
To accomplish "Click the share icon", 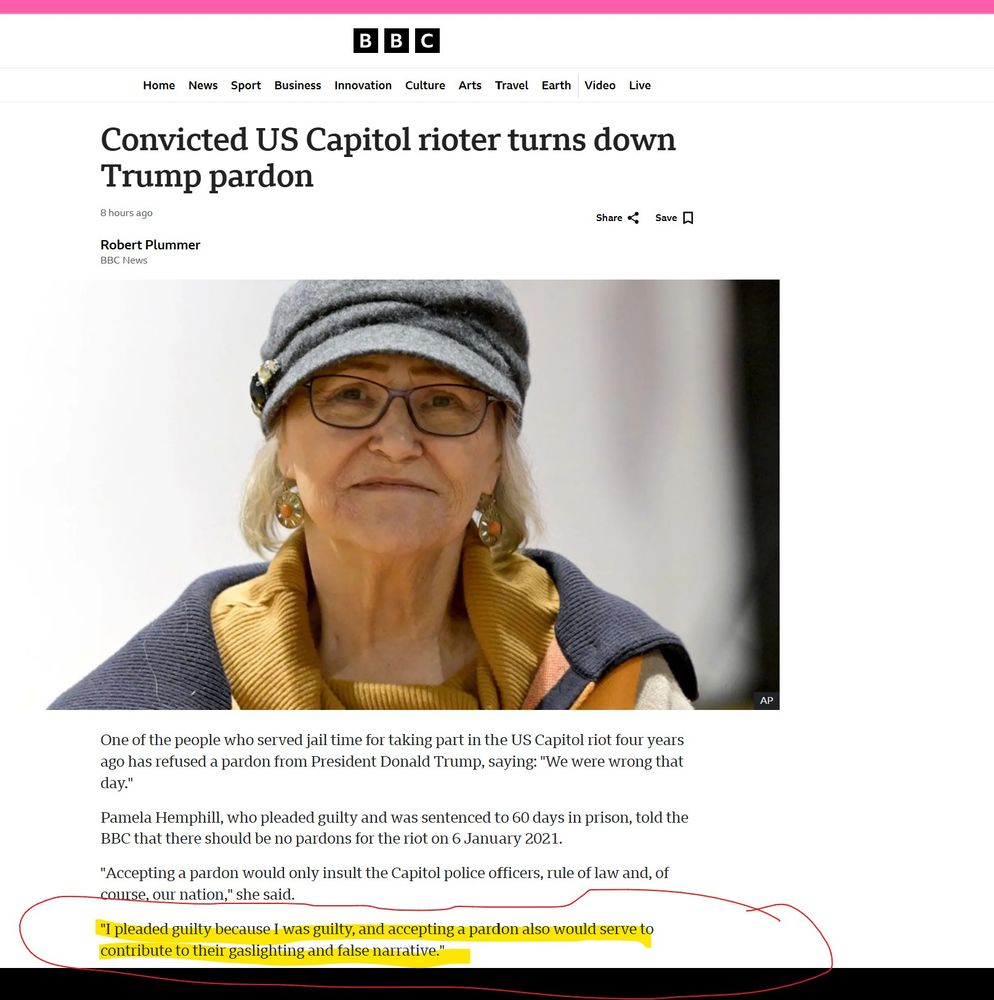I will pyautogui.click(x=633, y=218).
